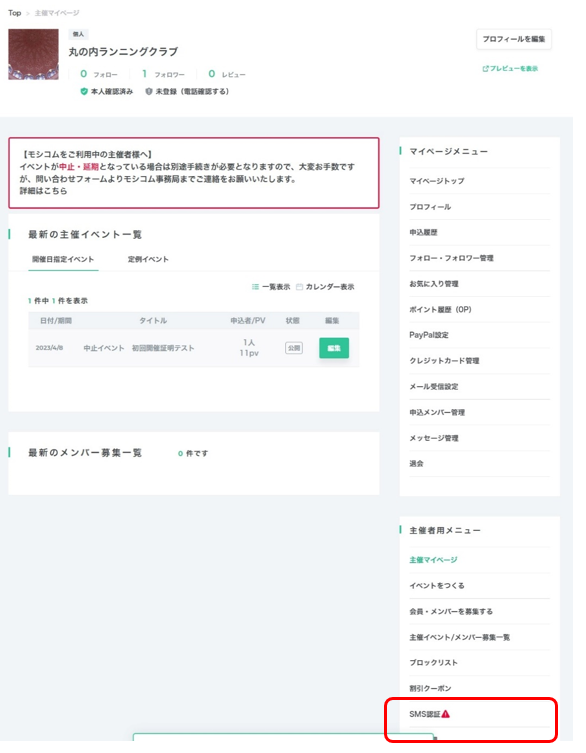Click the calendar view icon
The height and width of the screenshot is (753, 586).
coord(299,287)
